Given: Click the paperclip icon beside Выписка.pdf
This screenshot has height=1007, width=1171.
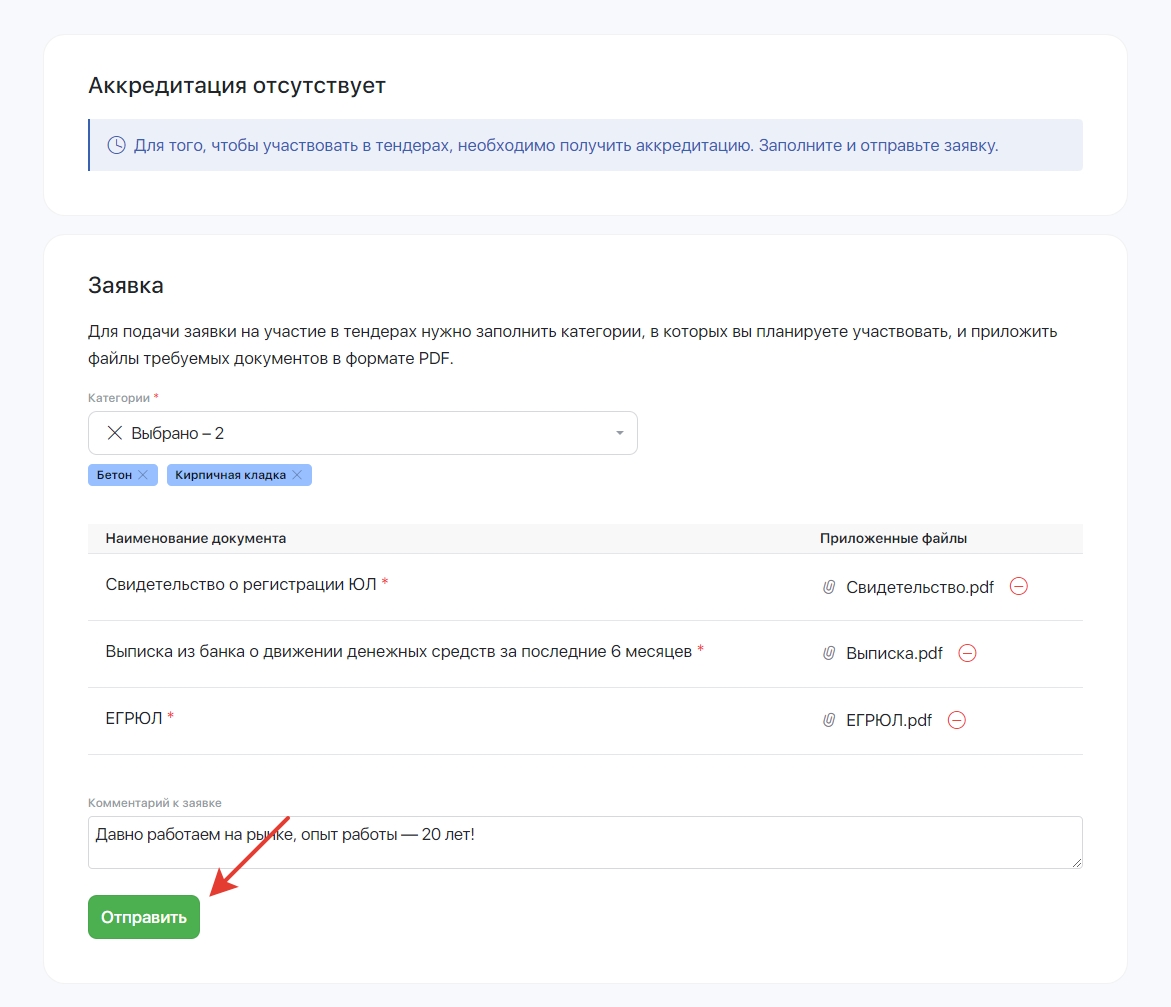Looking at the screenshot, I should click(x=828, y=653).
